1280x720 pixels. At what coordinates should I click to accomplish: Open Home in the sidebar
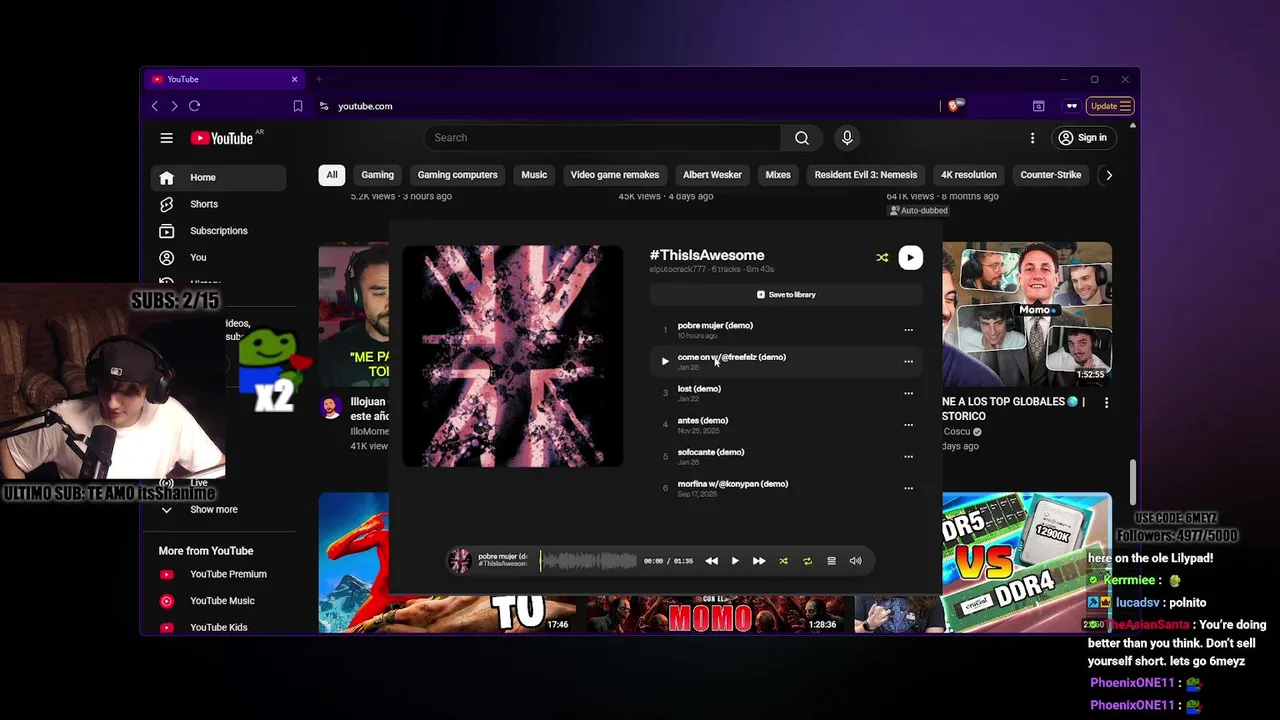tap(218, 178)
